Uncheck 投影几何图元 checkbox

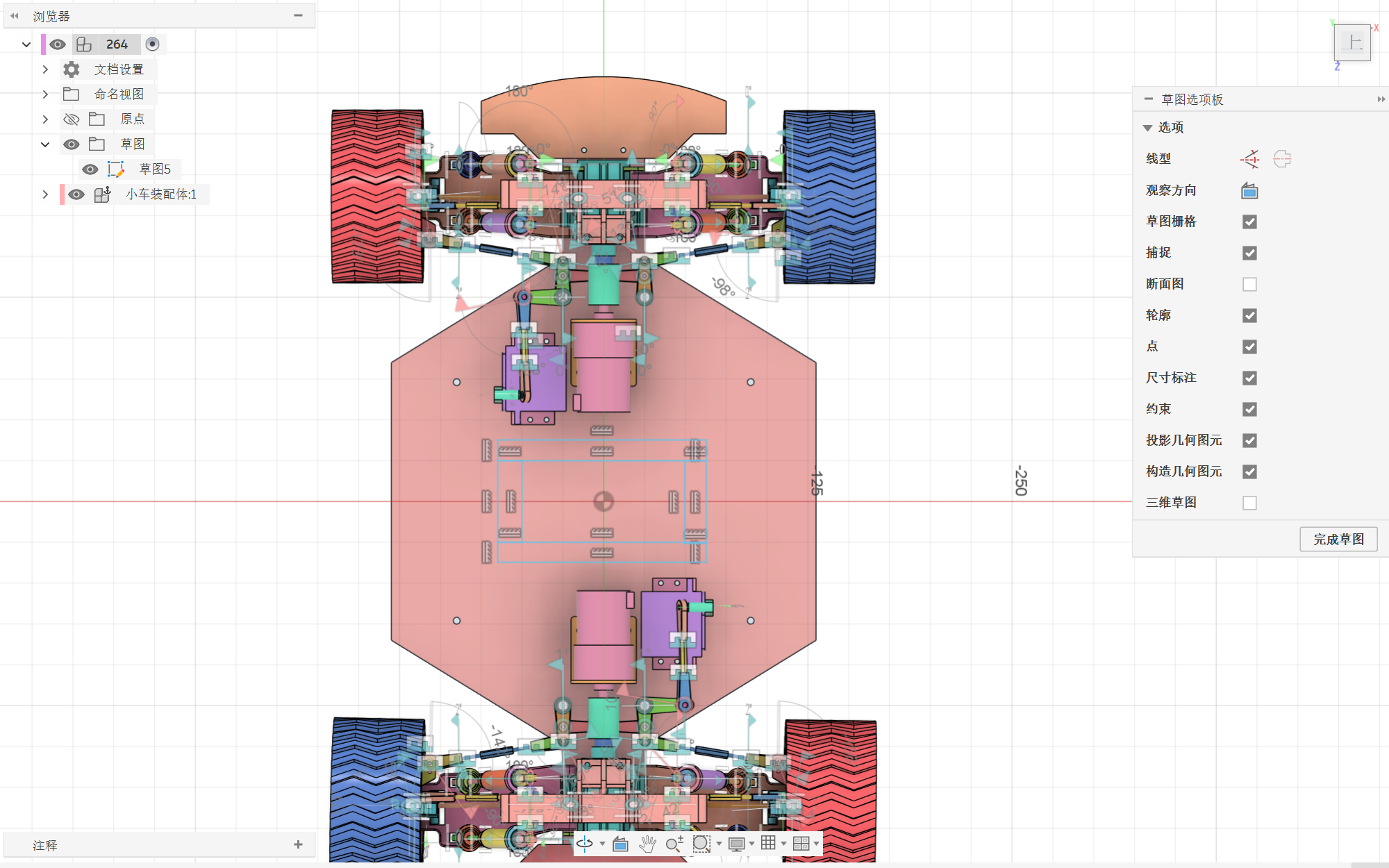point(1249,440)
